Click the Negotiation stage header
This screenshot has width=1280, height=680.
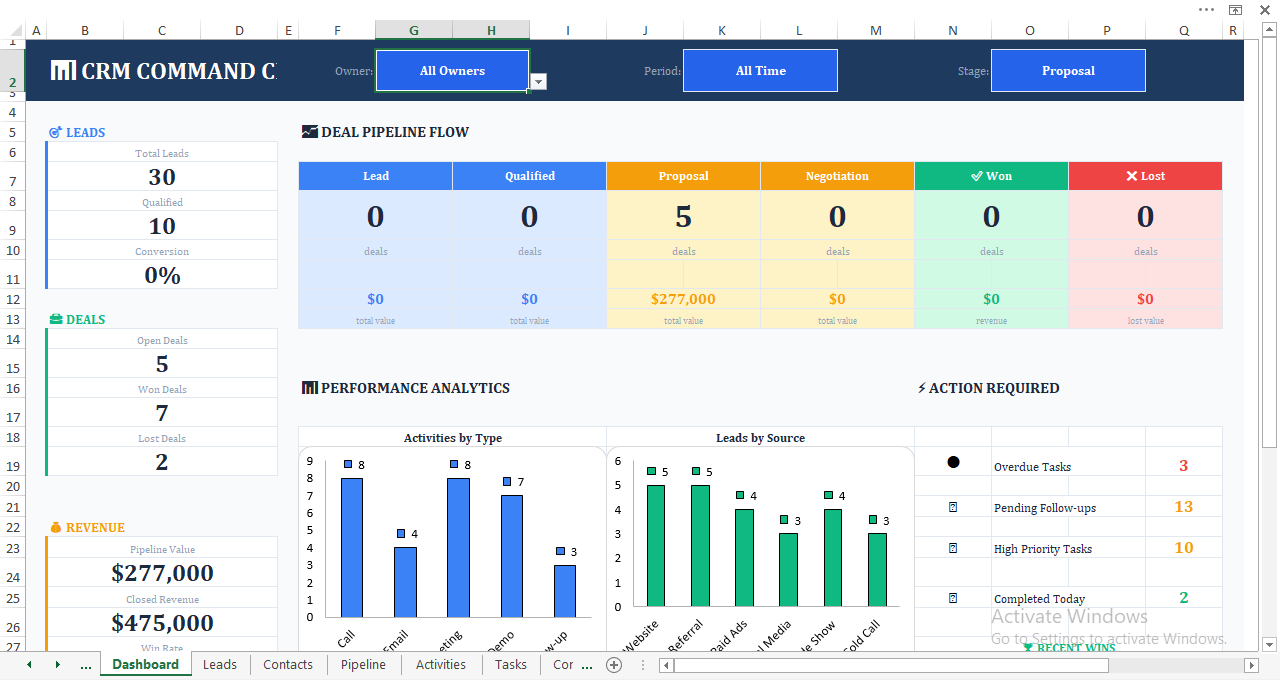838,176
